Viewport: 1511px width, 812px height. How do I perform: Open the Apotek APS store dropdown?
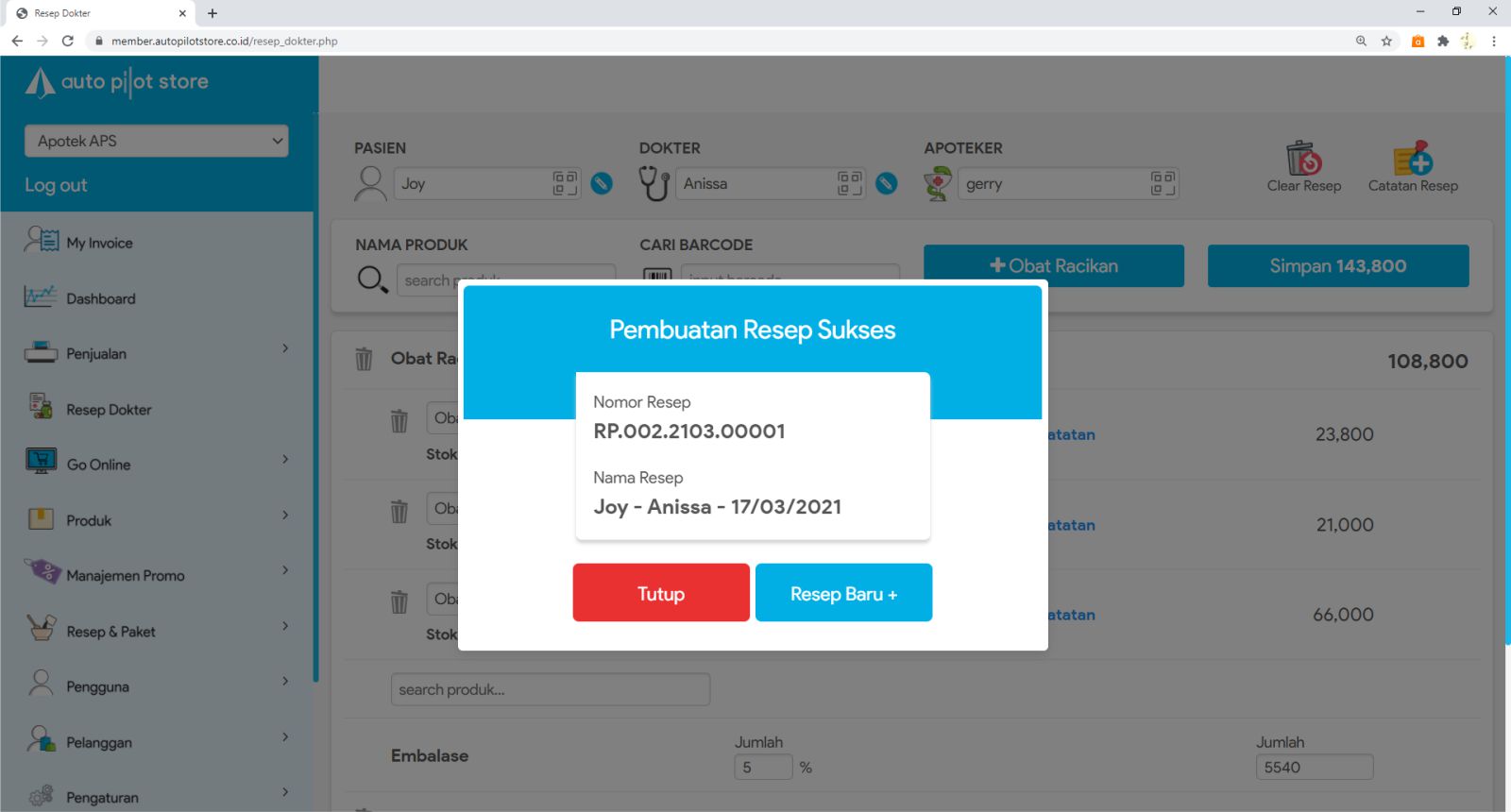tap(157, 141)
